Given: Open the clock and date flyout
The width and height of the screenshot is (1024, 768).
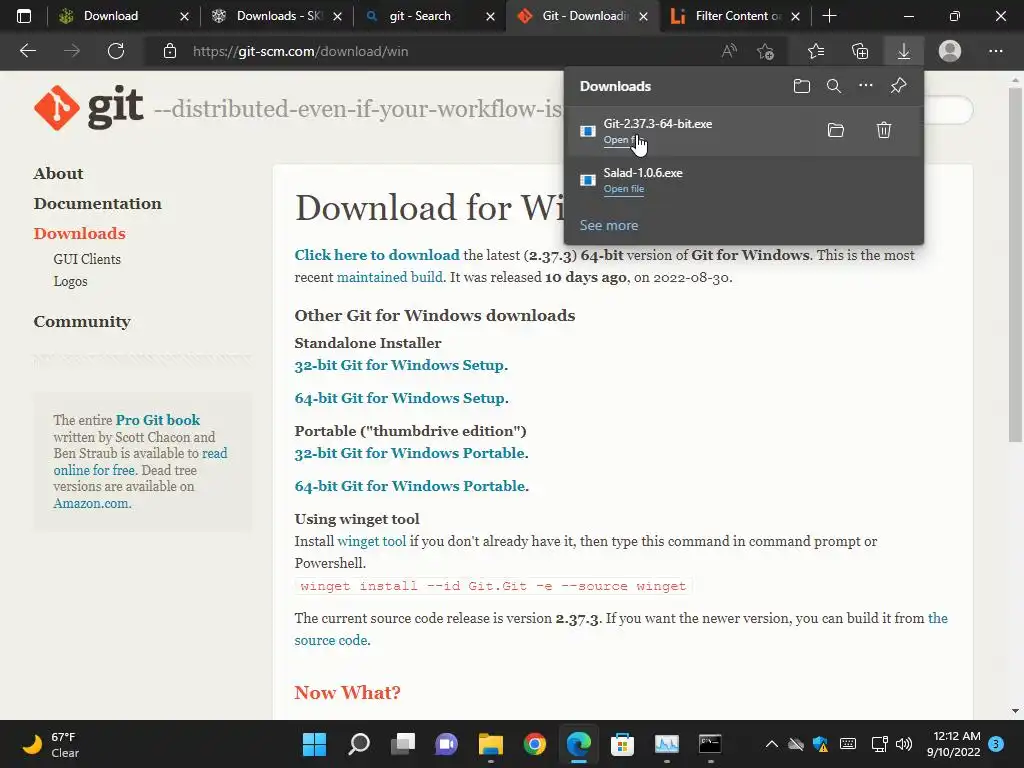Looking at the screenshot, I should (953, 744).
